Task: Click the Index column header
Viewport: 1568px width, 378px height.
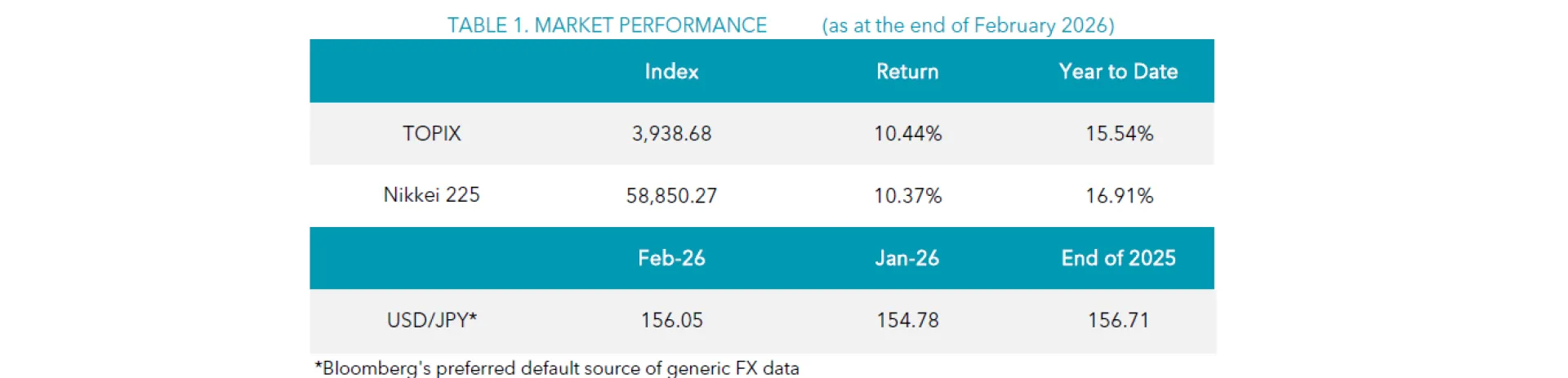Action: coord(671,72)
